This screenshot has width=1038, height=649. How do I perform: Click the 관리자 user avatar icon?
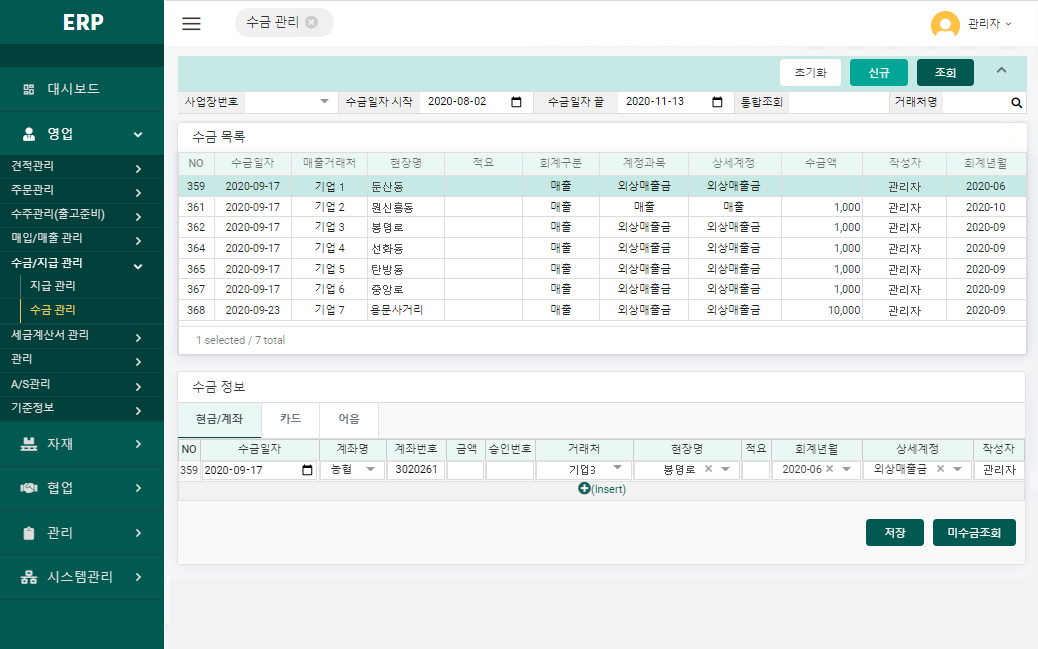[x=945, y=24]
